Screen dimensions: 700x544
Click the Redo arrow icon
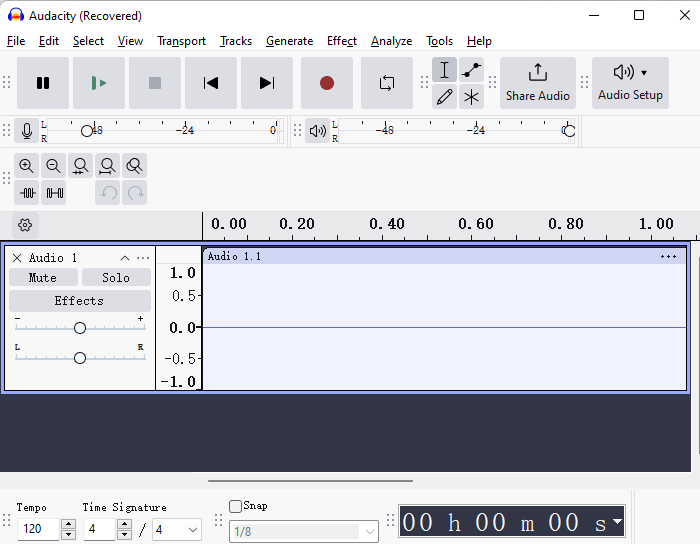[x=134, y=193]
